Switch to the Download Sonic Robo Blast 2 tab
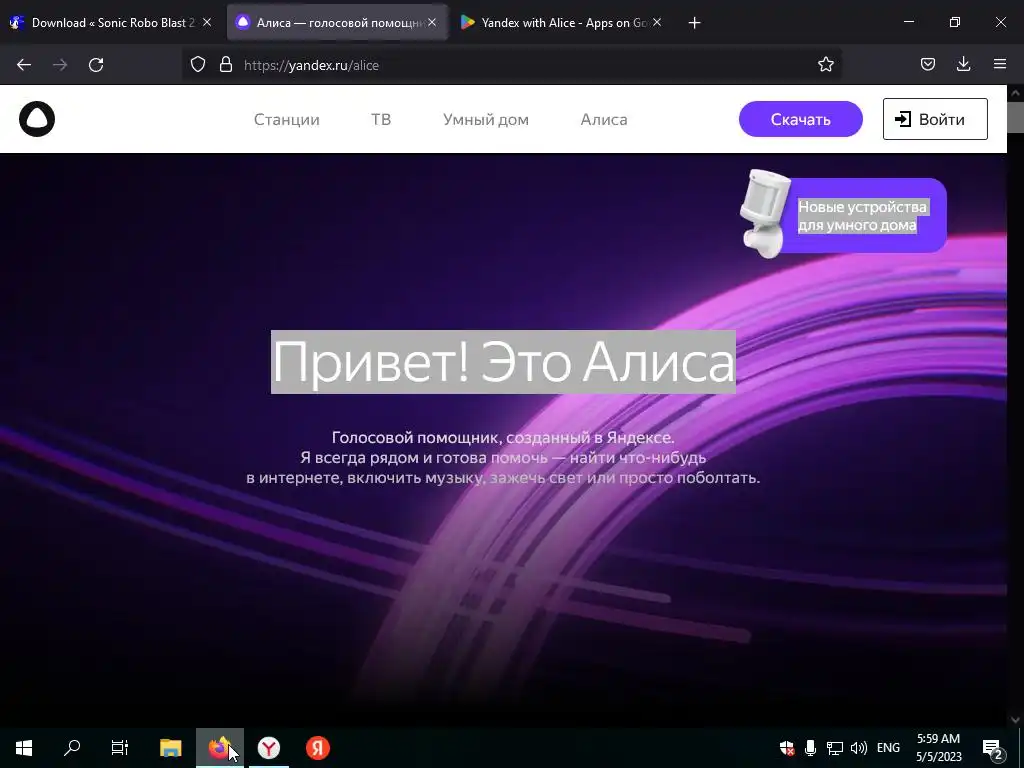Image resolution: width=1024 pixels, height=768 pixels. [x=111, y=22]
